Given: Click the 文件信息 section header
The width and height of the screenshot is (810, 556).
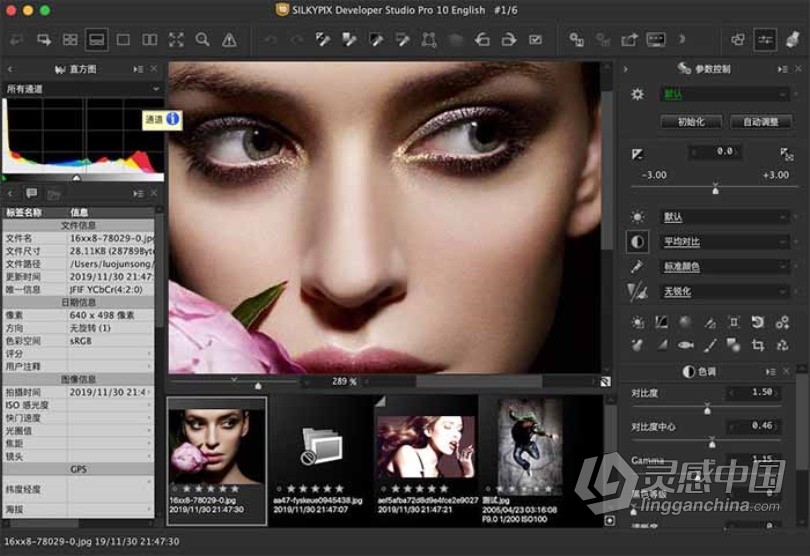Looking at the screenshot, I should pyautogui.click(x=79, y=225).
